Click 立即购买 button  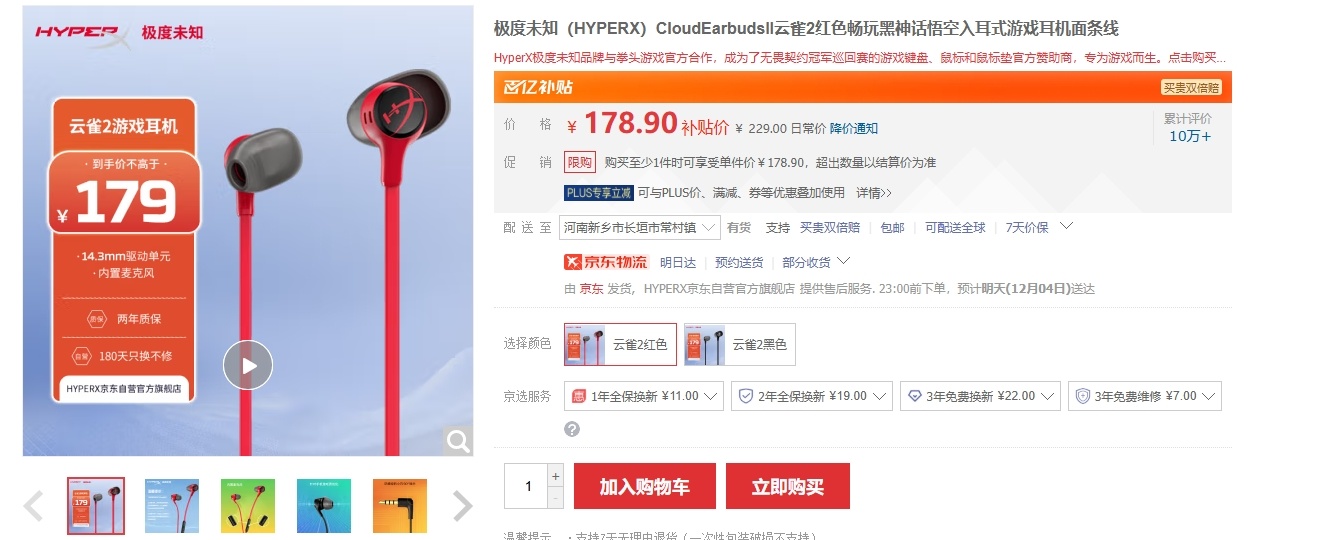[787, 486]
